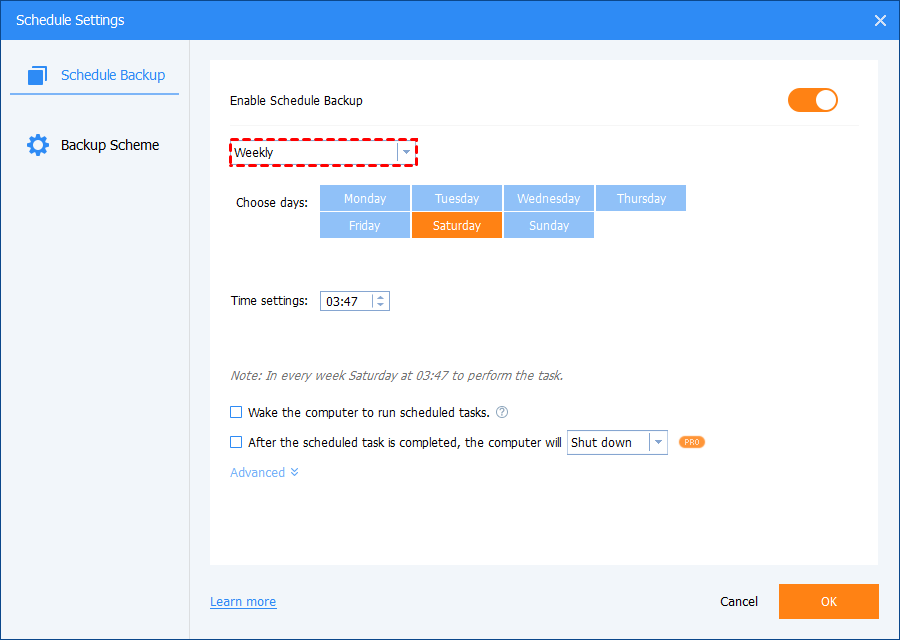This screenshot has width=900, height=640.
Task: Click the 03:47 time input field
Action: point(345,301)
